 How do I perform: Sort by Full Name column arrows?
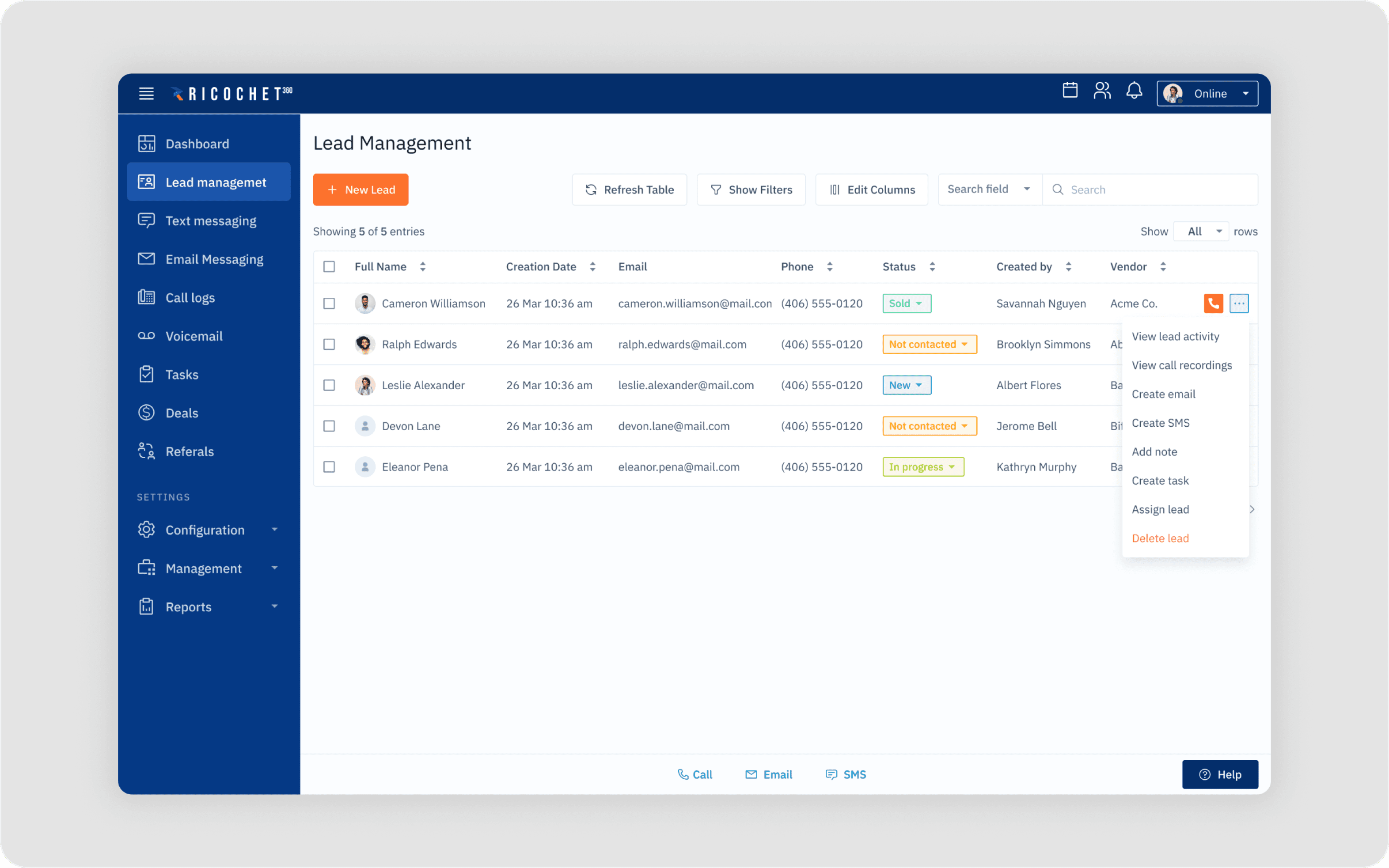pos(423,266)
